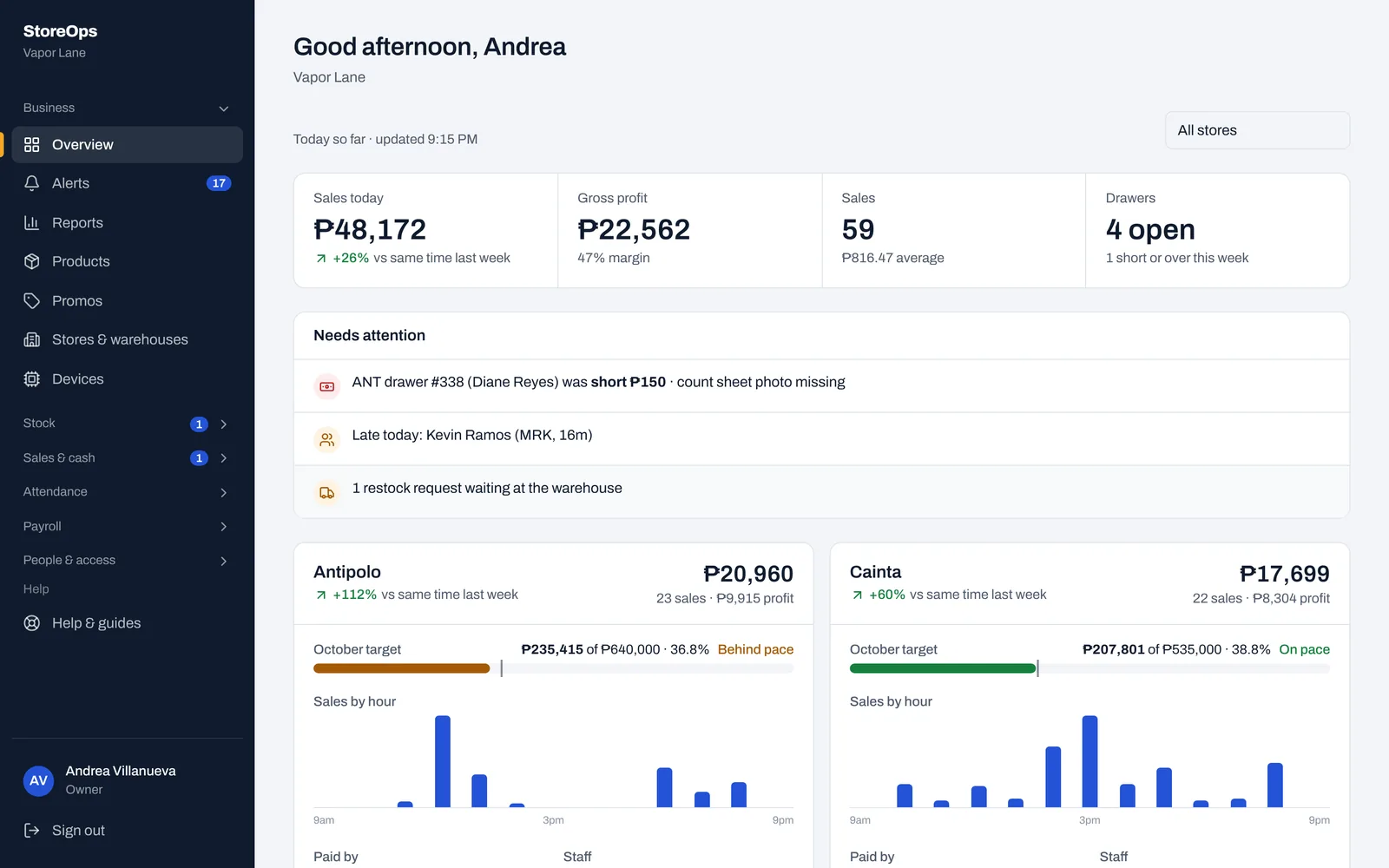
Task: Click the Gross profit ₱22,562 card
Action: pyautogui.click(x=689, y=230)
